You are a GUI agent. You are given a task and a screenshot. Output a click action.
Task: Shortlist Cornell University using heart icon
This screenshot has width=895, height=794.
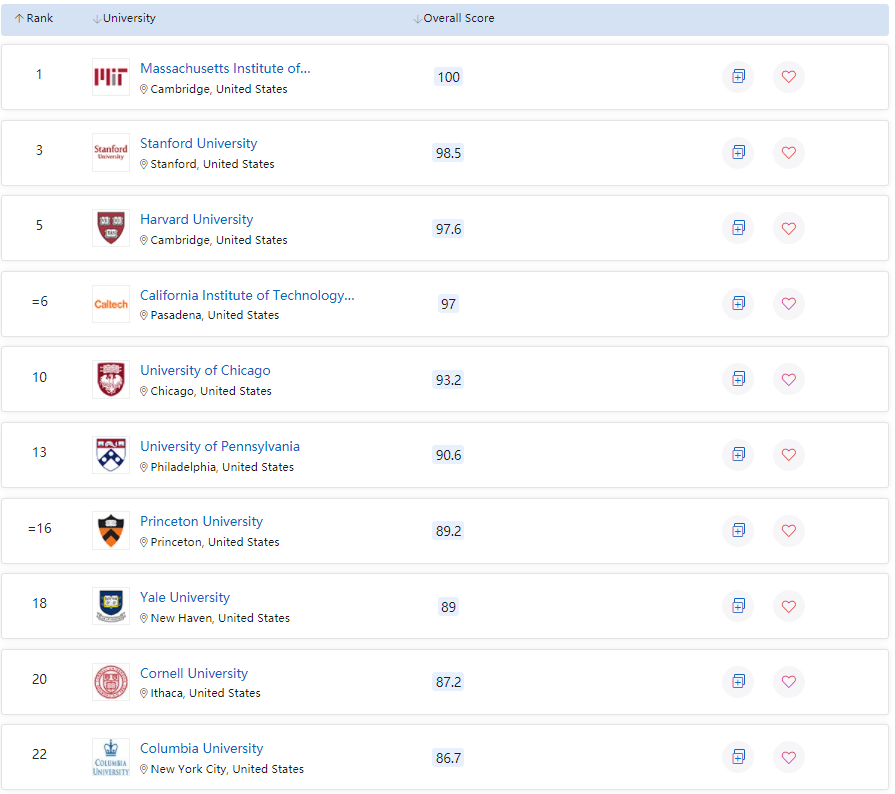coord(788,681)
